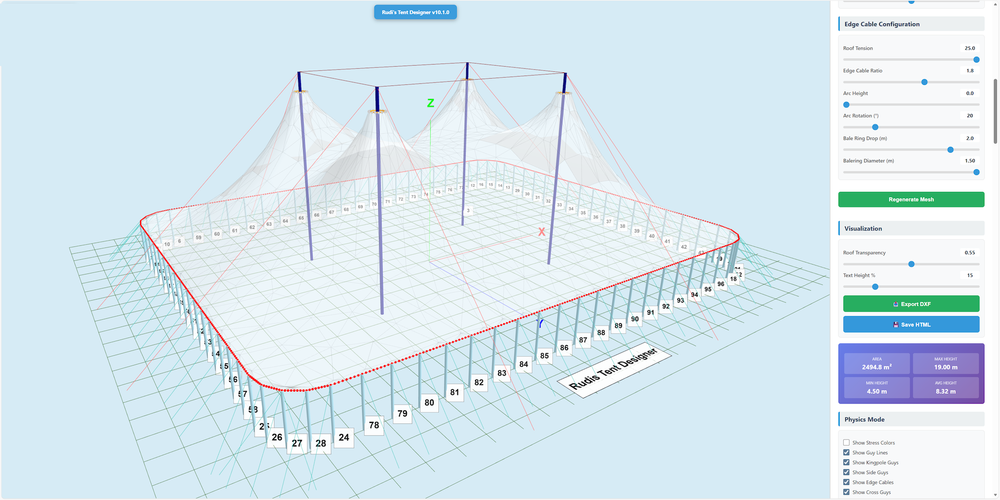The height and width of the screenshot is (500, 1000).
Task: Click stake label 91 in the viewport
Action: (x=651, y=312)
